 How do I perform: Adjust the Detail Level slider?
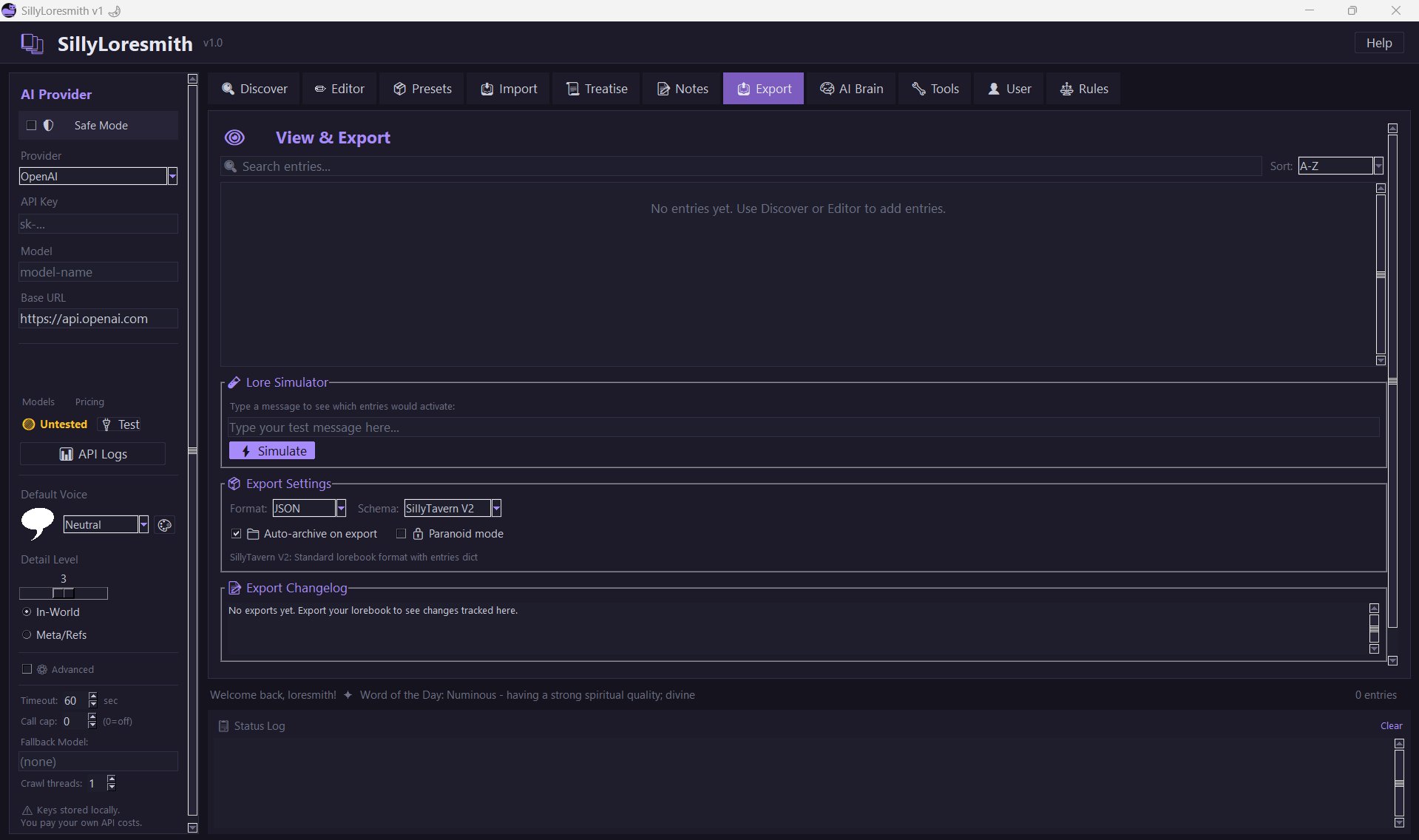point(64,593)
